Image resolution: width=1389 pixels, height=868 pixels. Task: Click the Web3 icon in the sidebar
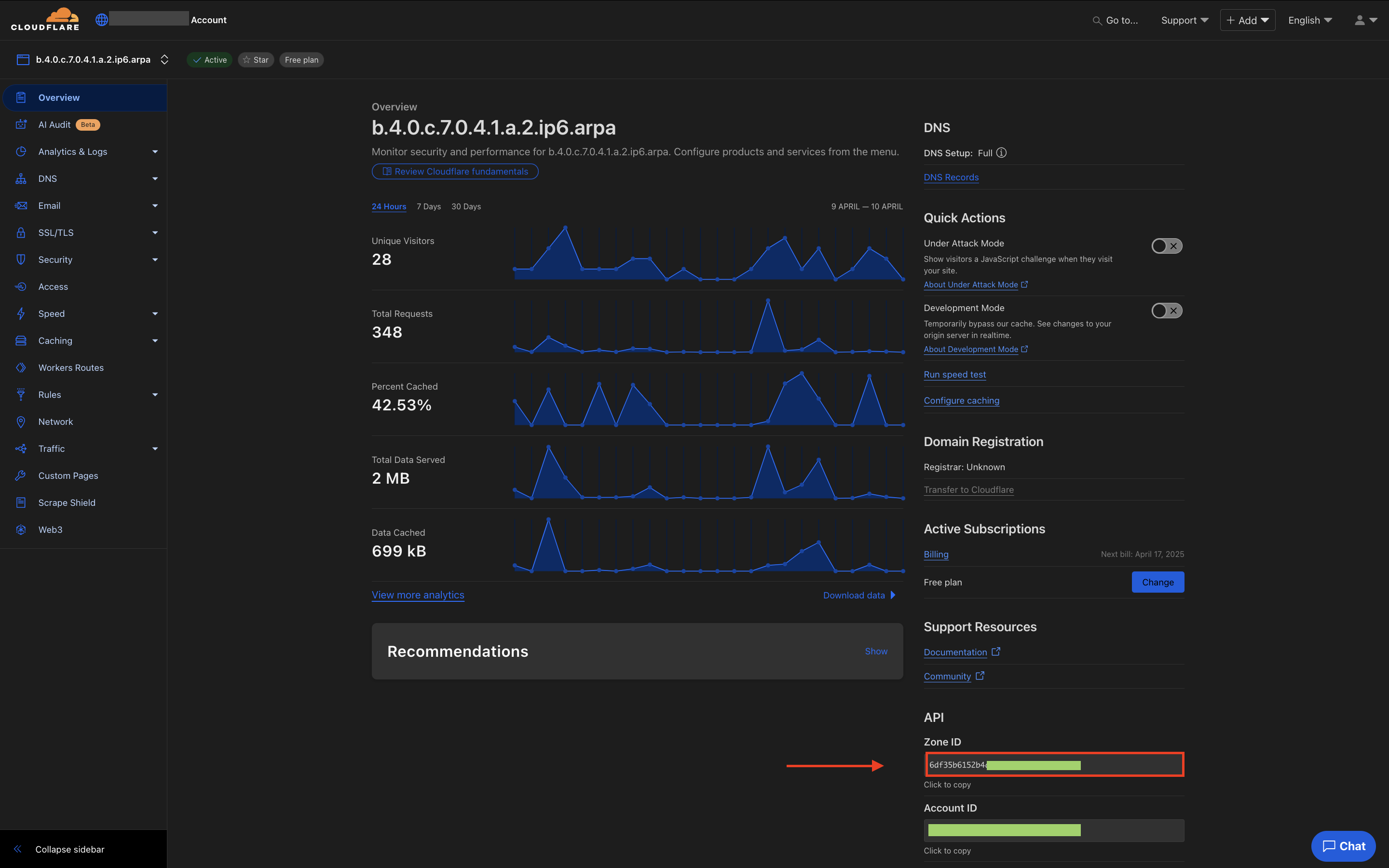point(21,529)
